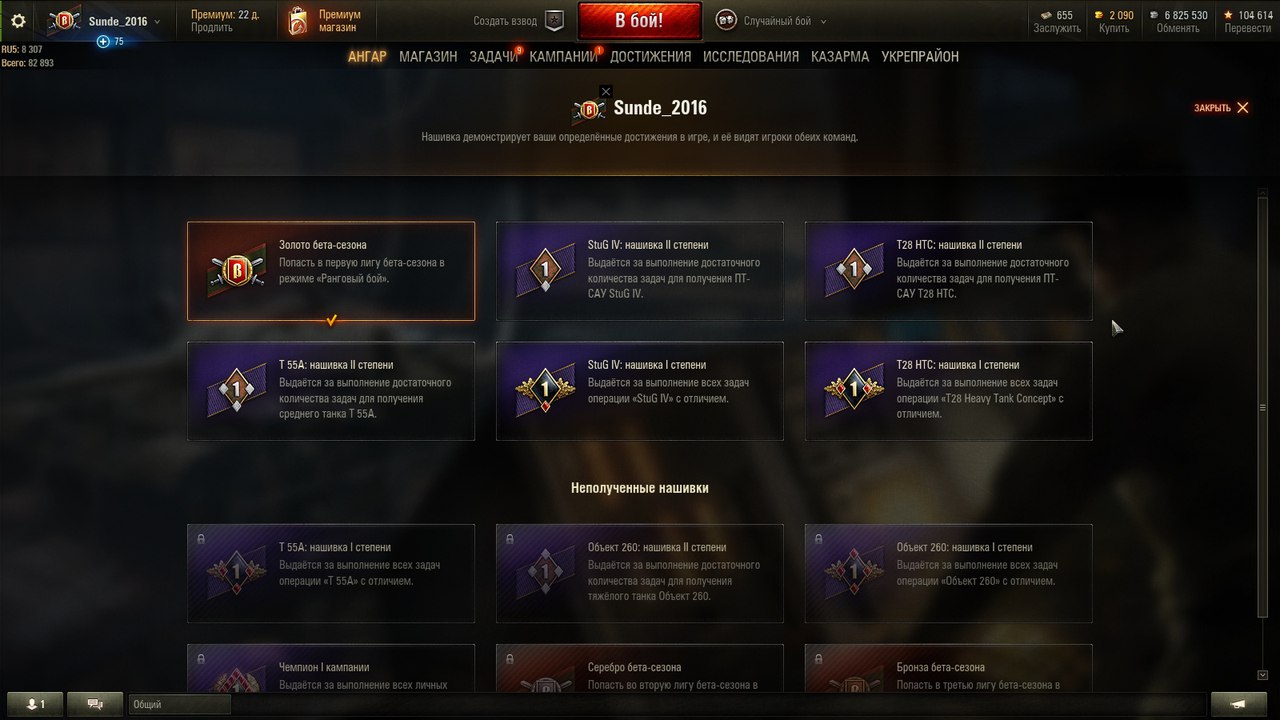The width and height of the screenshot is (1280, 720).
Task: Open the КАЗАРМА tab
Action: tap(840, 57)
